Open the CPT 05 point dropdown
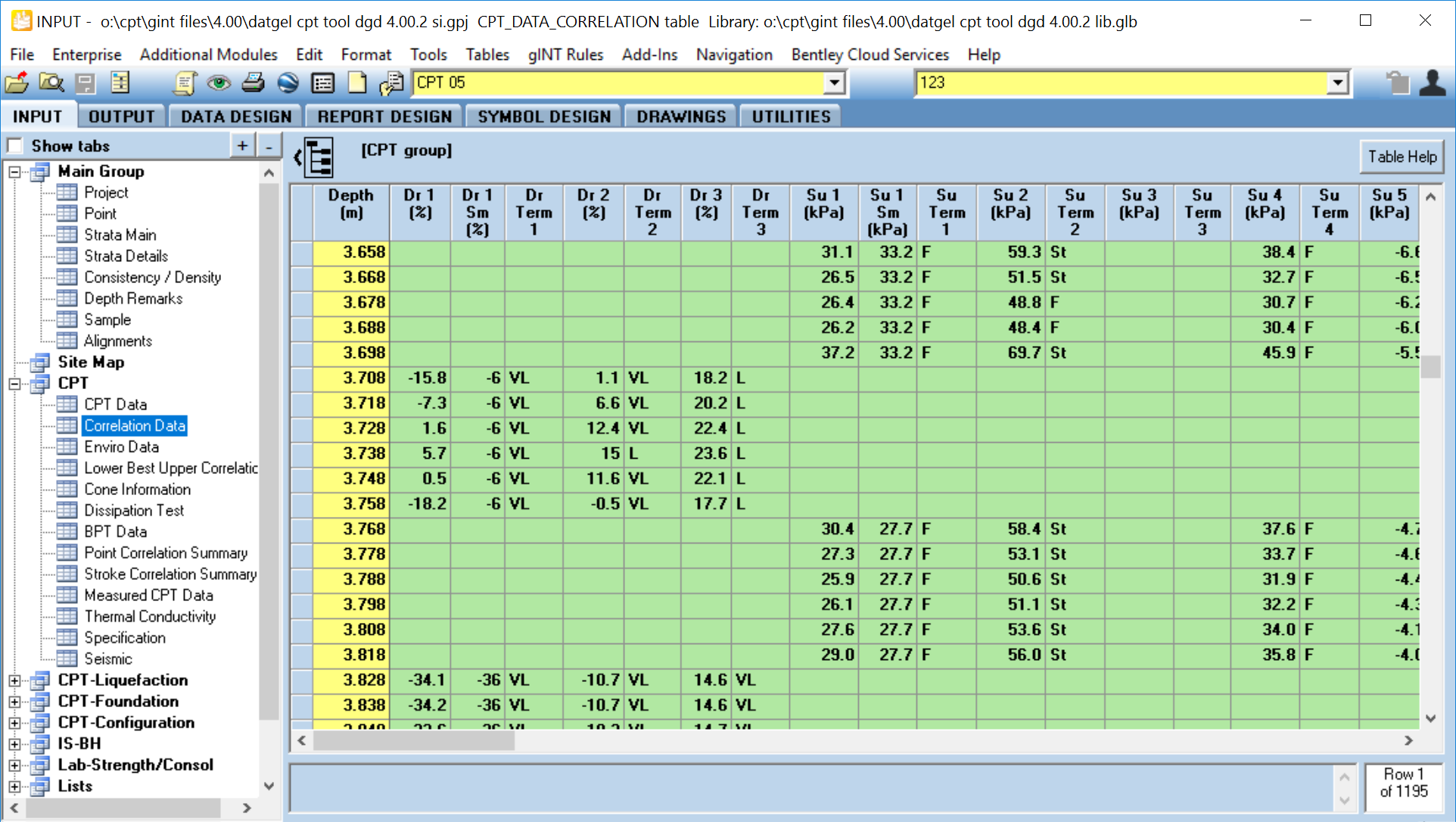This screenshot has width=1456, height=822. point(834,83)
